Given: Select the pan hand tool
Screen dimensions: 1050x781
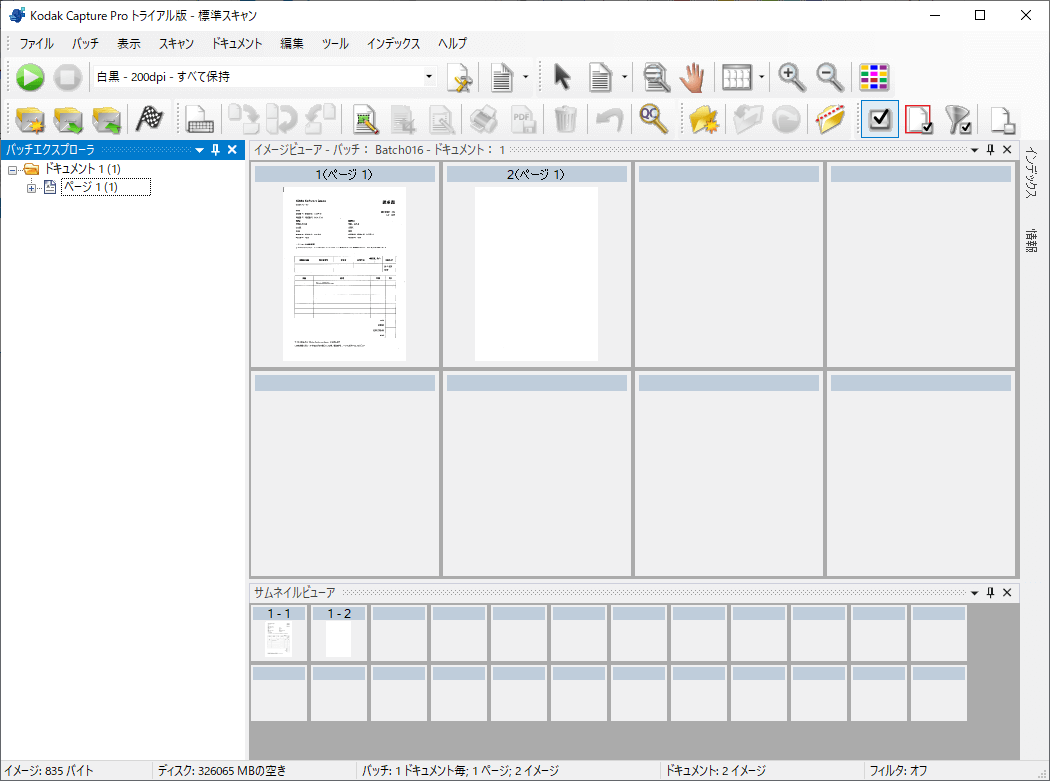Looking at the screenshot, I should [692, 77].
